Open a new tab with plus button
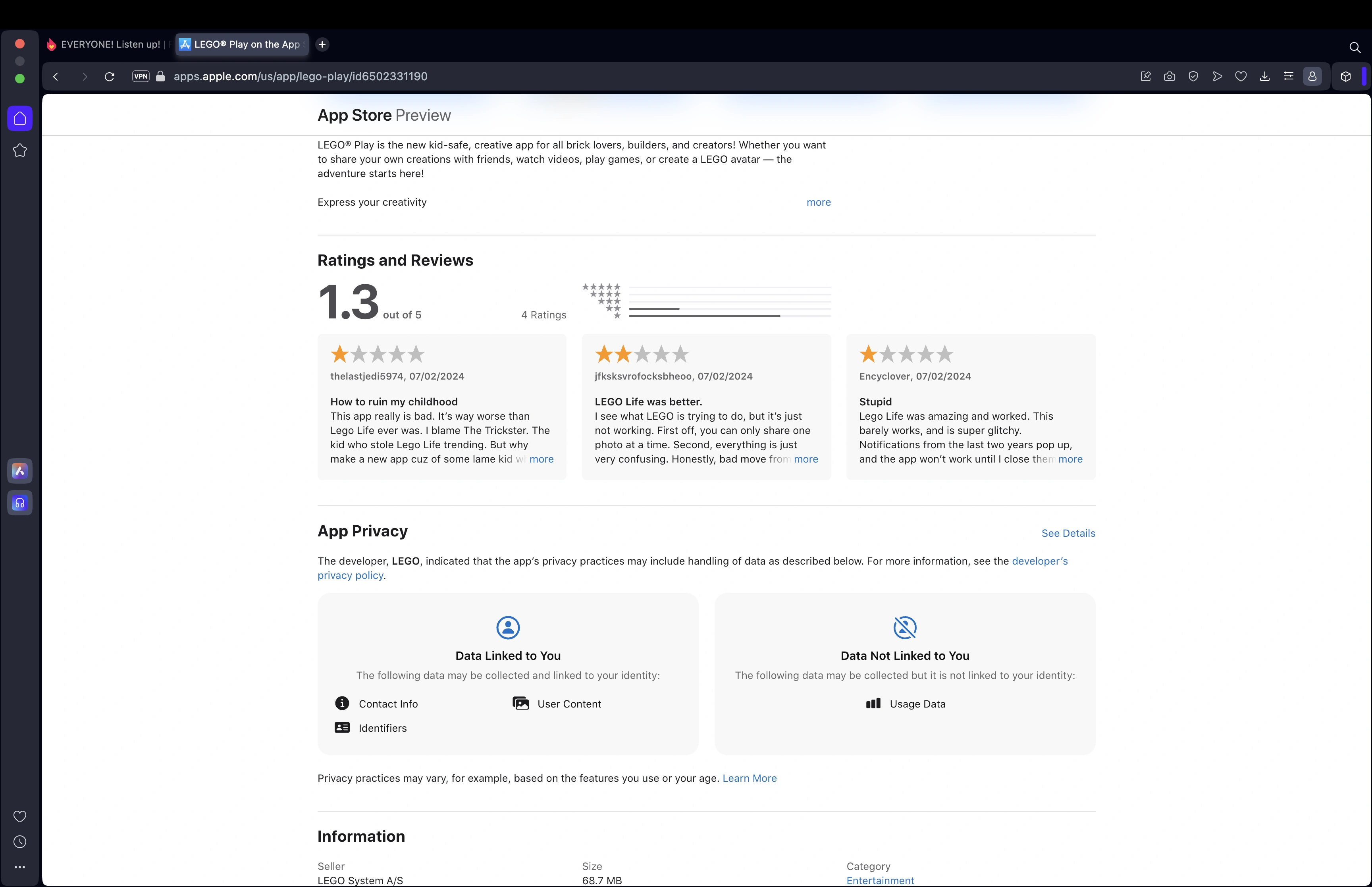This screenshot has width=1372, height=887. [x=322, y=44]
